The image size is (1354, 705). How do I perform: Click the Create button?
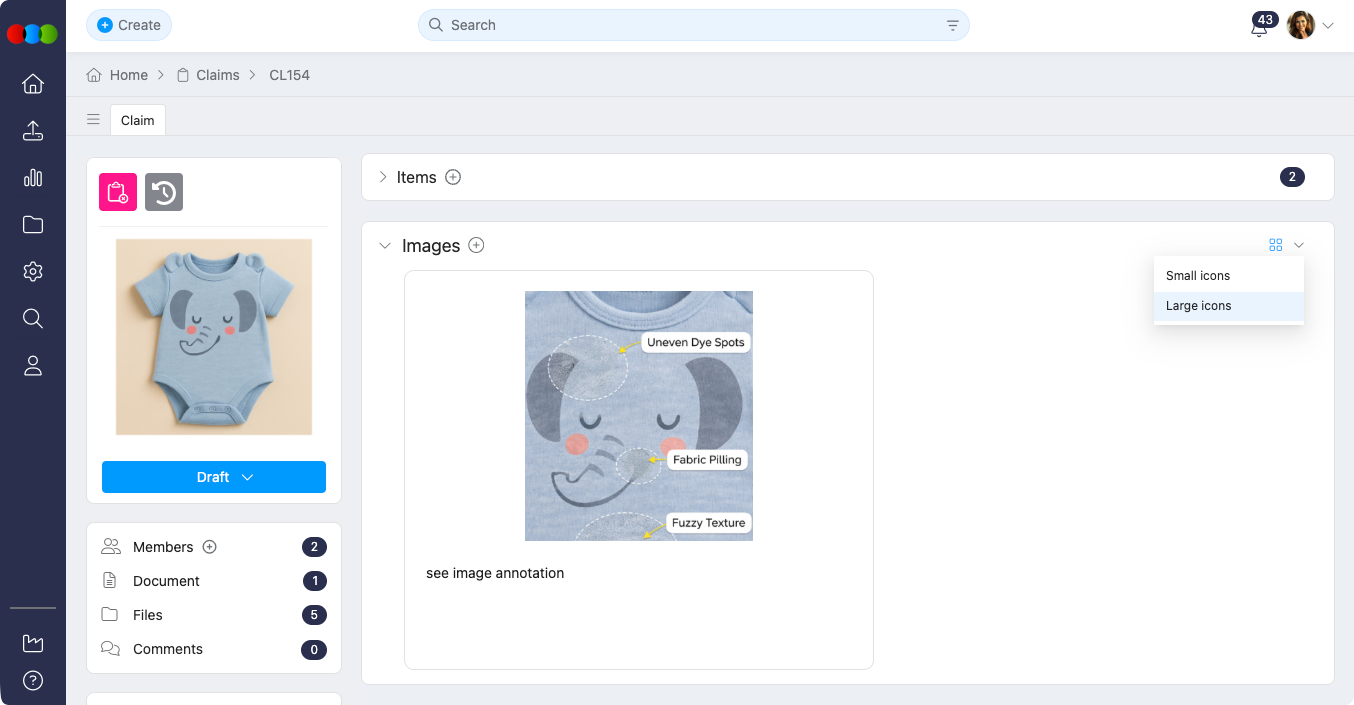[129, 25]
